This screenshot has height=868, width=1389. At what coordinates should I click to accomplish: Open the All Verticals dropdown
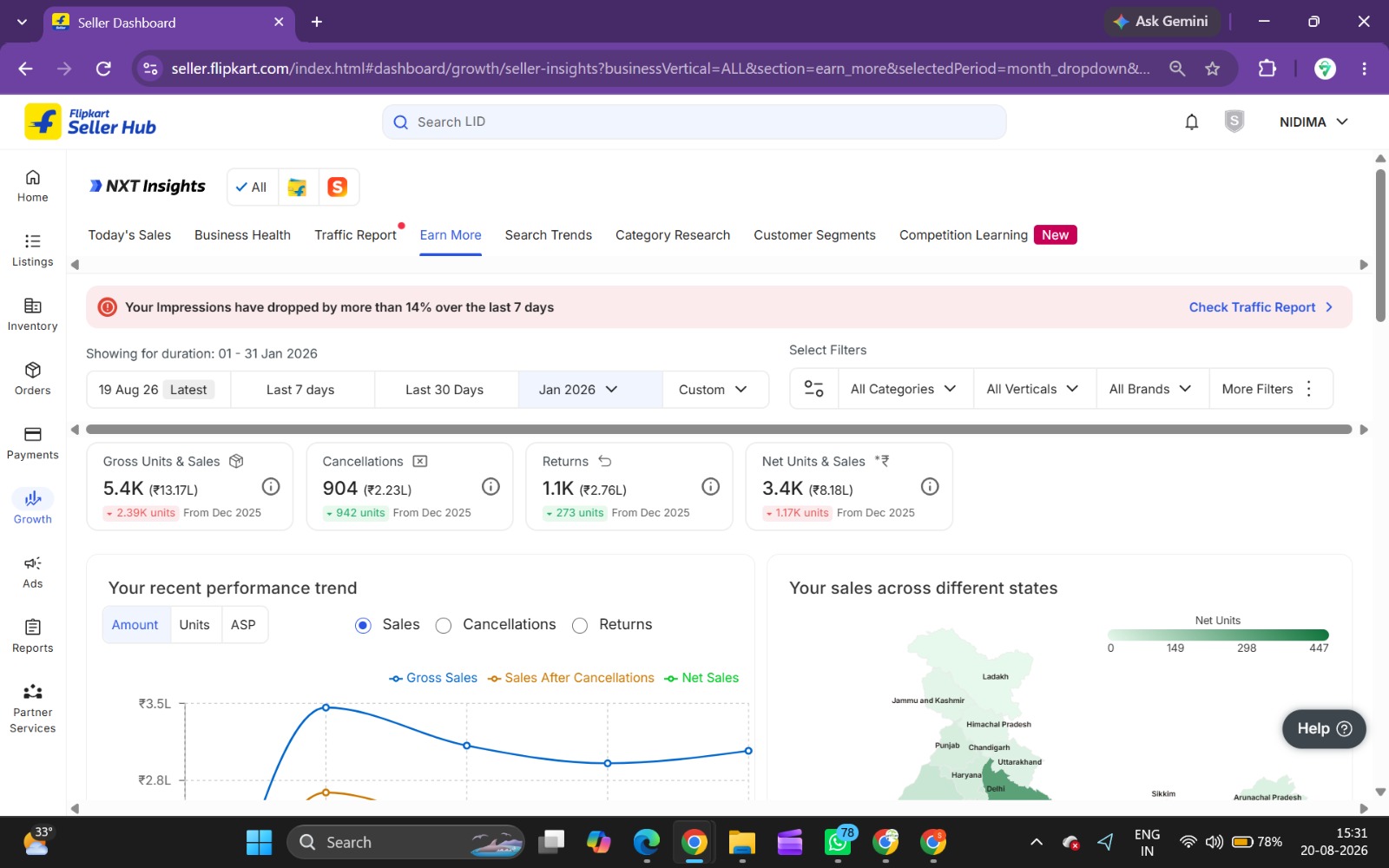pyautogui.click(x=1032, y=389)
